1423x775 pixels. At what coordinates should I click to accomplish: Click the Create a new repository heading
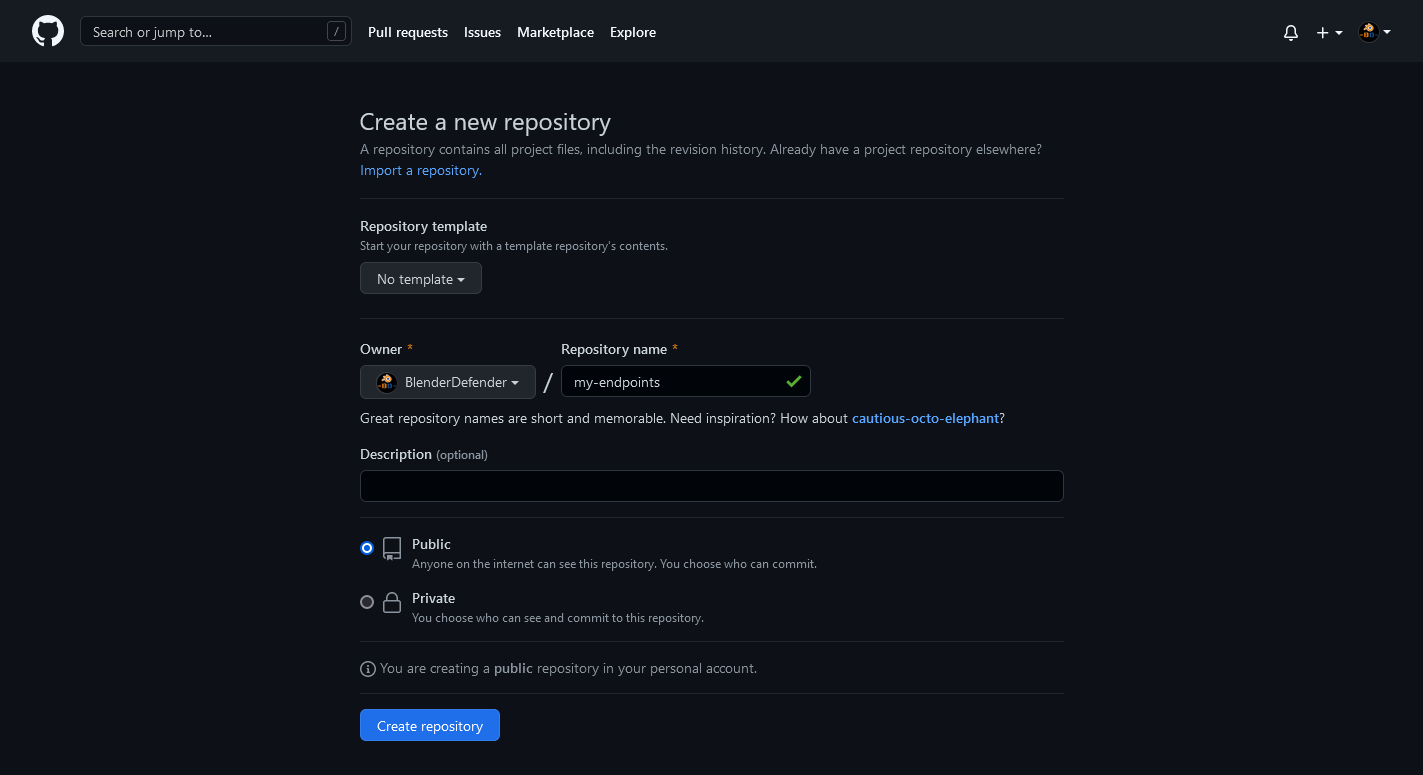485,122
